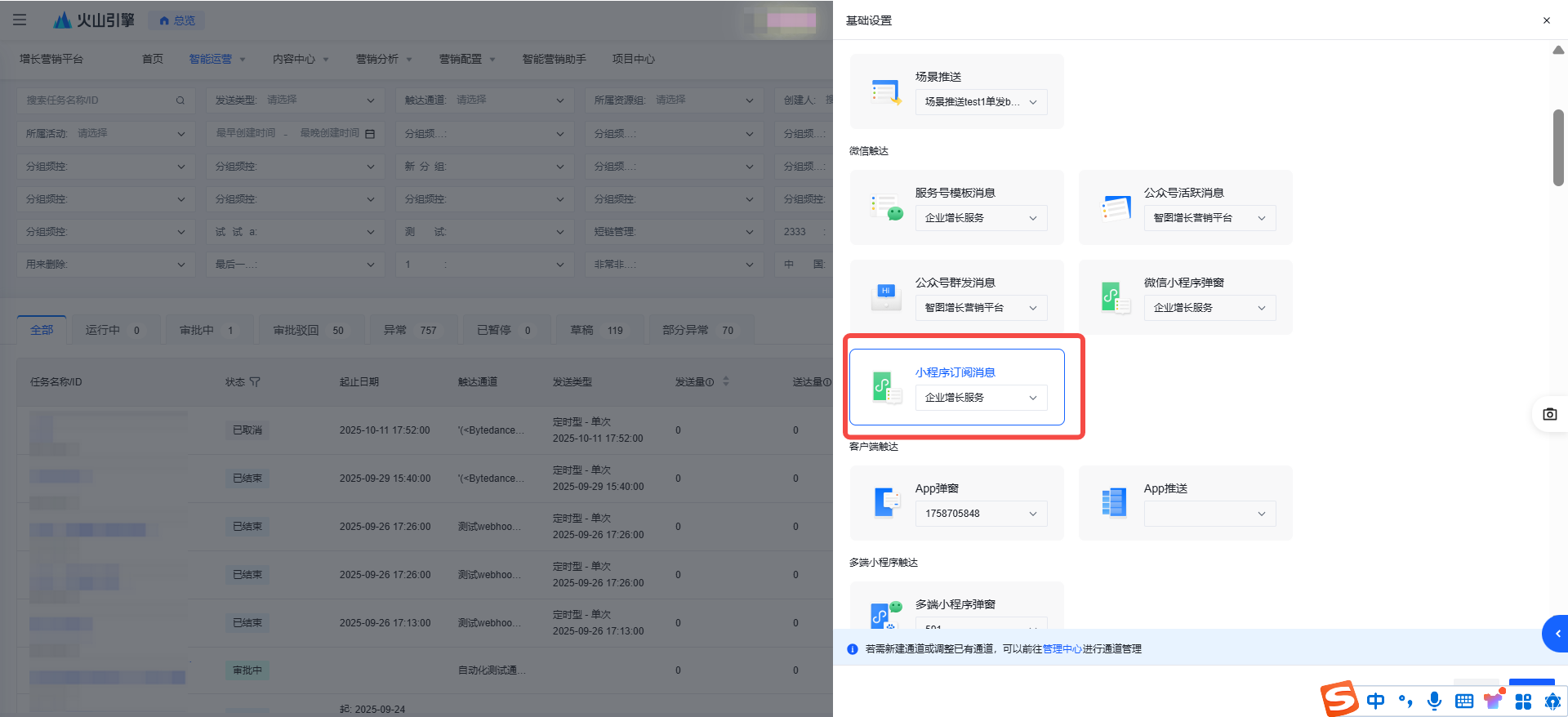Switch the input method language via 中
This screenshot has height=717, width=1568.
click(1376, 701)
